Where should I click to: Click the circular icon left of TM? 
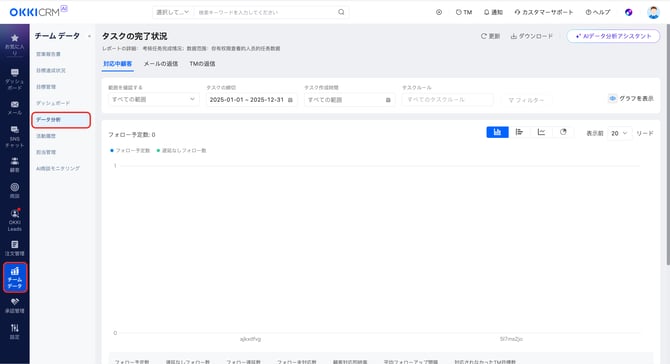[439, 12]
